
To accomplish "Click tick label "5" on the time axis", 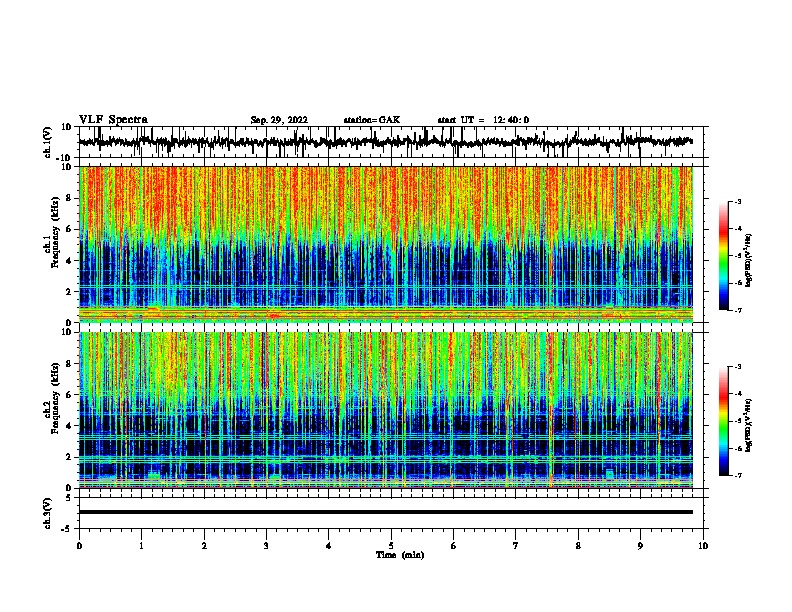I will coord(391,545).
